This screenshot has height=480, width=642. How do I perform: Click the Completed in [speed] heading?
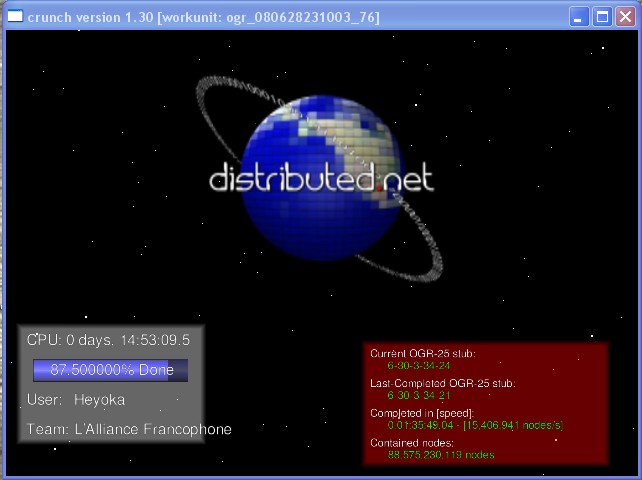[421, 413]
